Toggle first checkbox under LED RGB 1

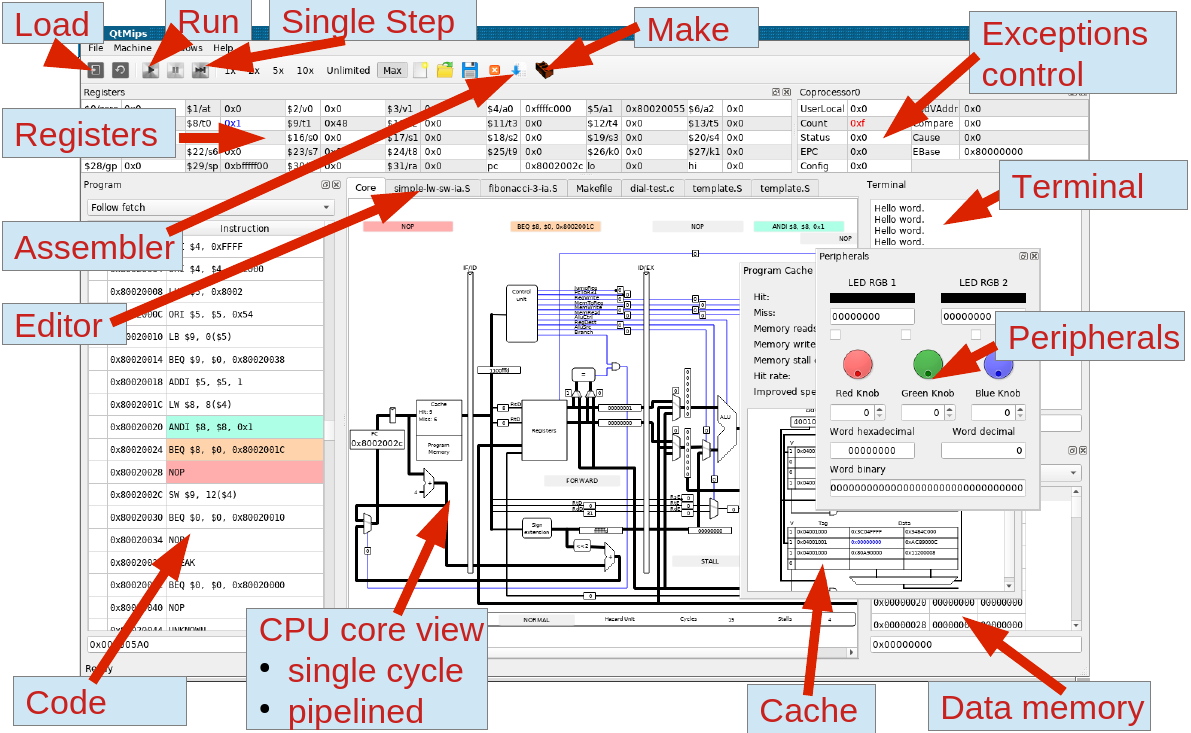click(x=836, y=334)
